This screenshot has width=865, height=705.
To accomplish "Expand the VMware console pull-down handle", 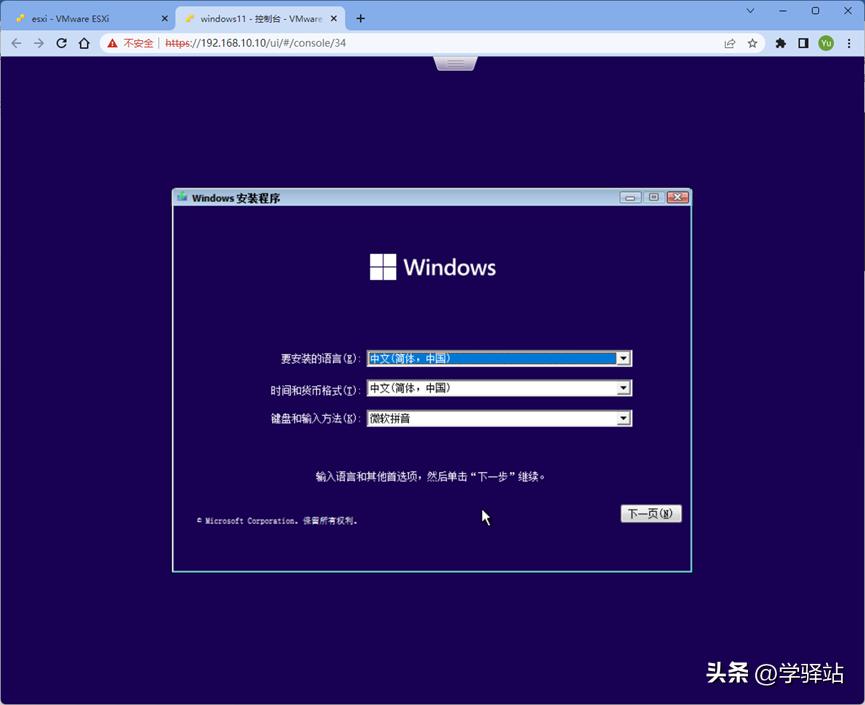I will pos(455,62).
